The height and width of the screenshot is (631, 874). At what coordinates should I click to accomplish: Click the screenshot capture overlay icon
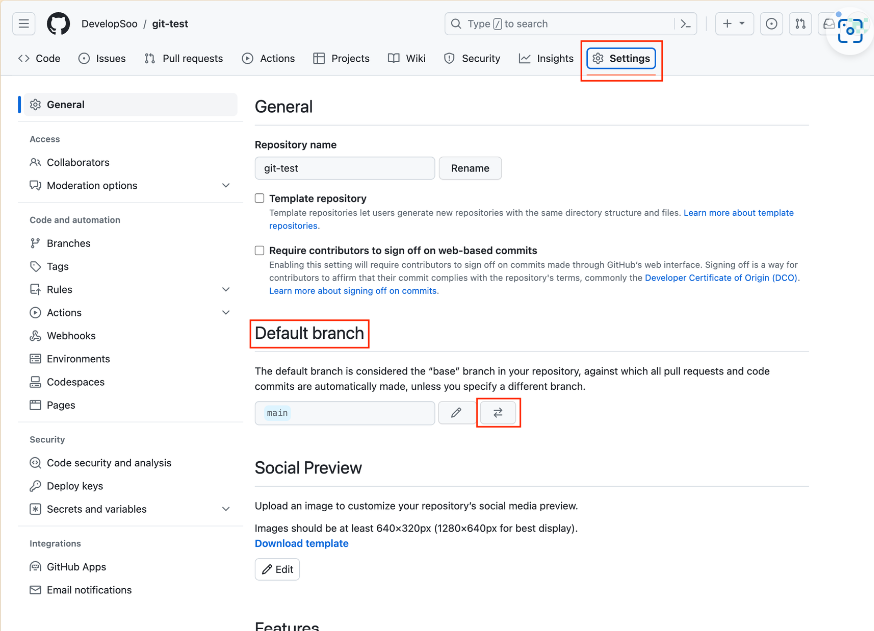click(x=850, y=31)
